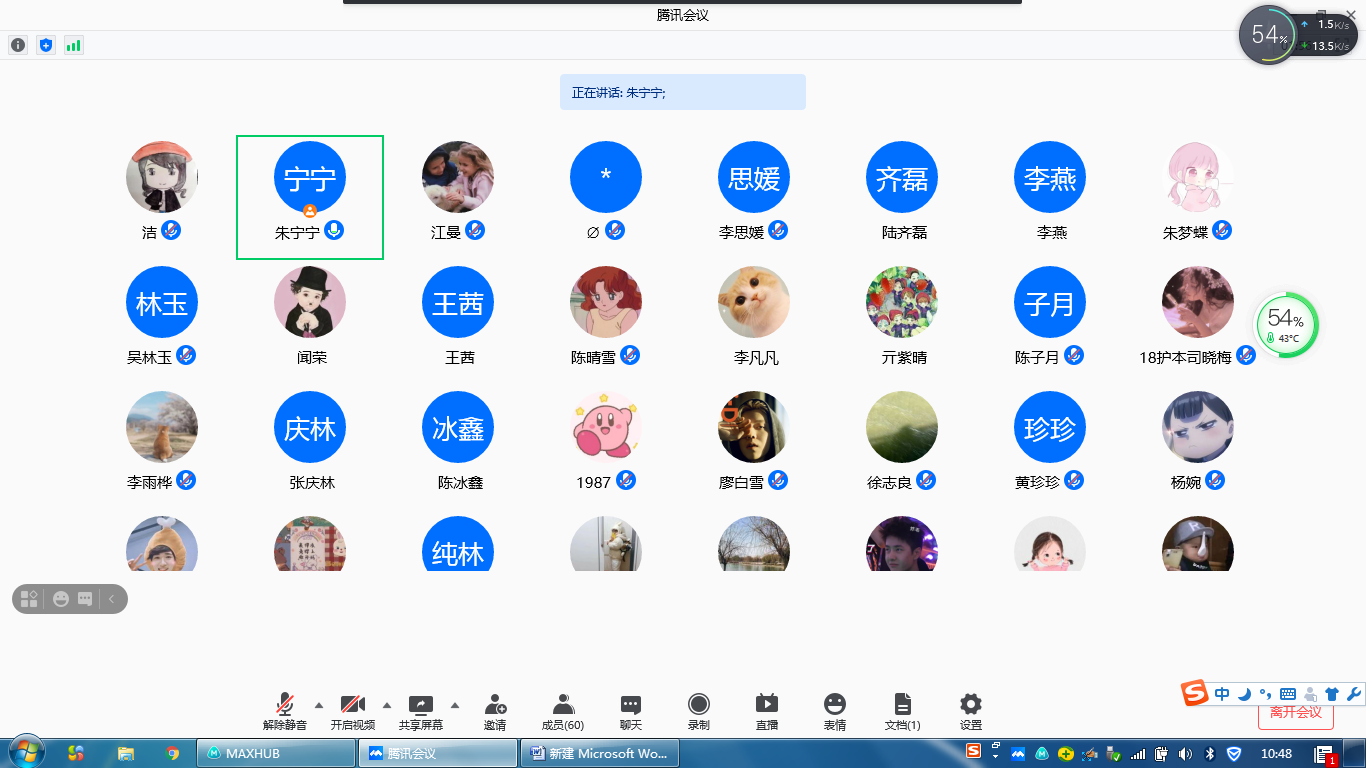Start 共享屏幕 screen sharing
Screen dimensions: 1366x768
421,711
